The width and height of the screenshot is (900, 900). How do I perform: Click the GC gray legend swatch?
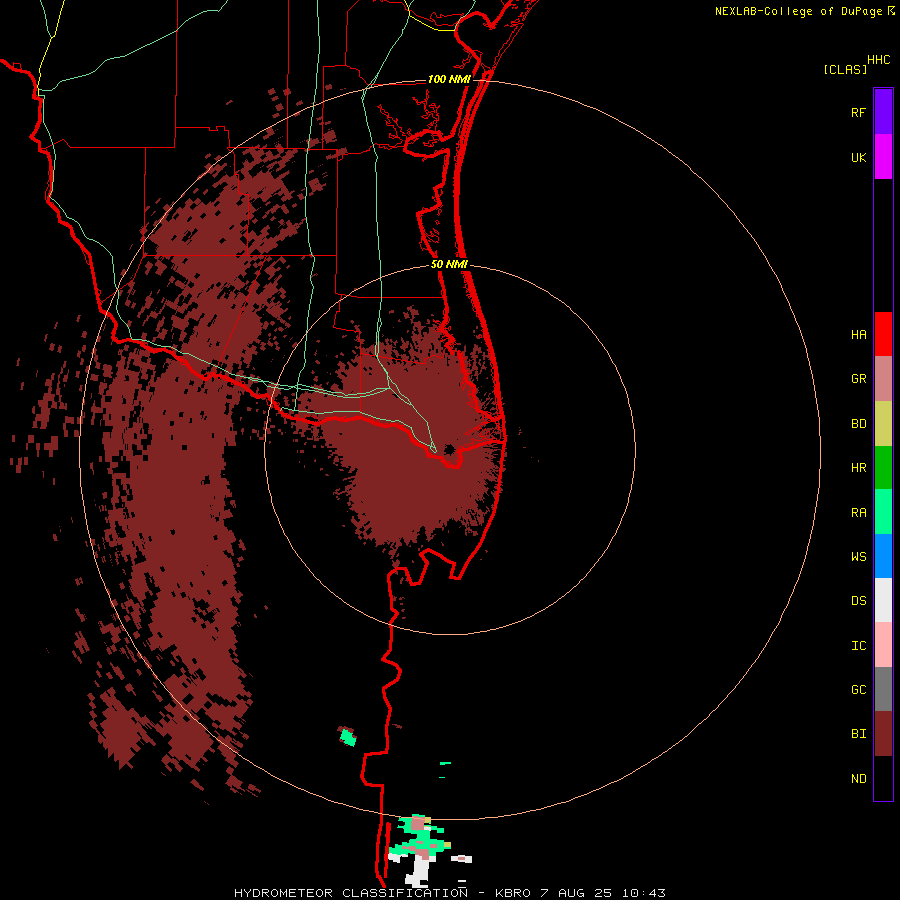click(x=883, y=689)
